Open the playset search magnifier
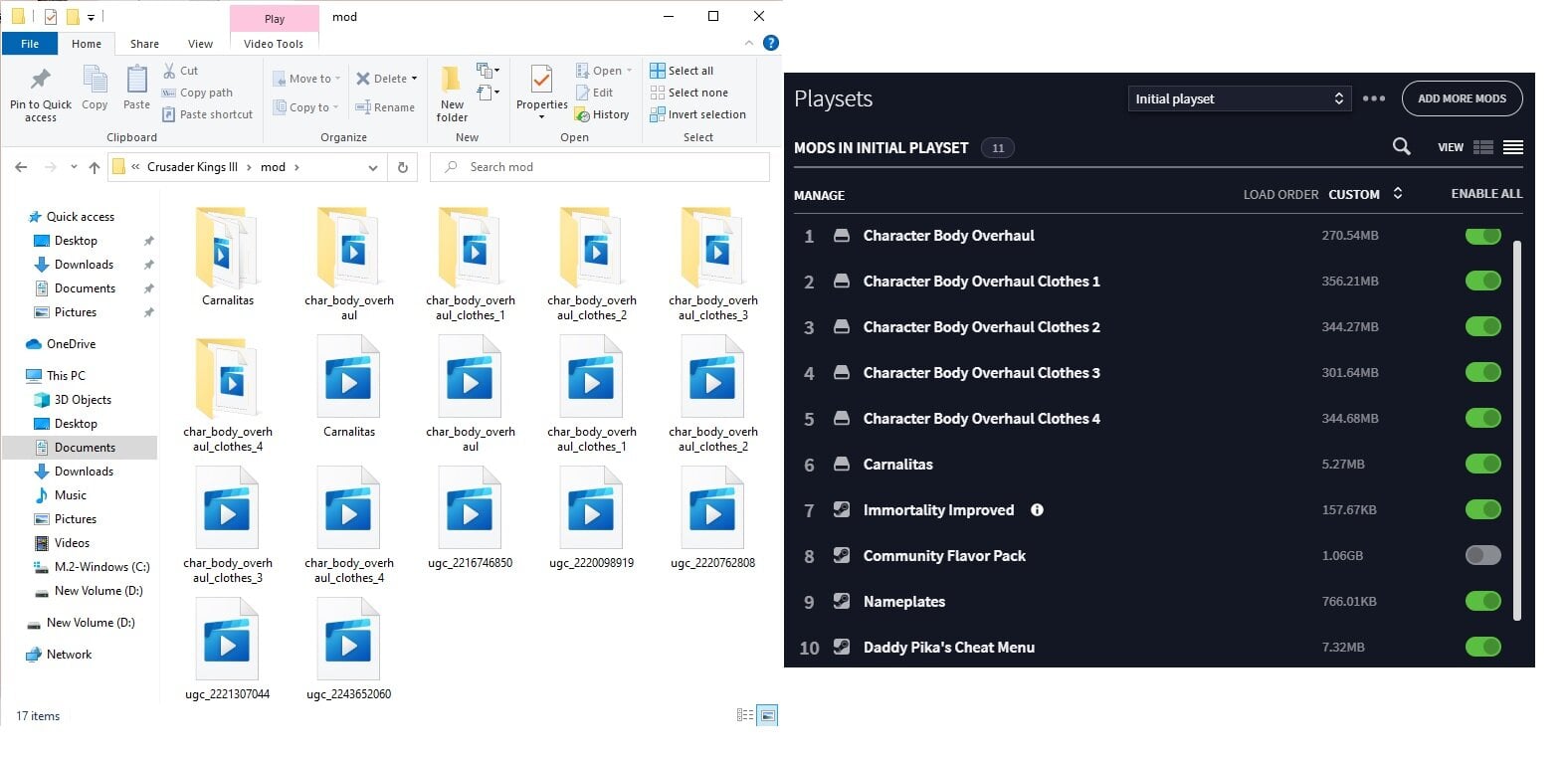Viewport: 1568px width, 758px height. pos(1401,147)
